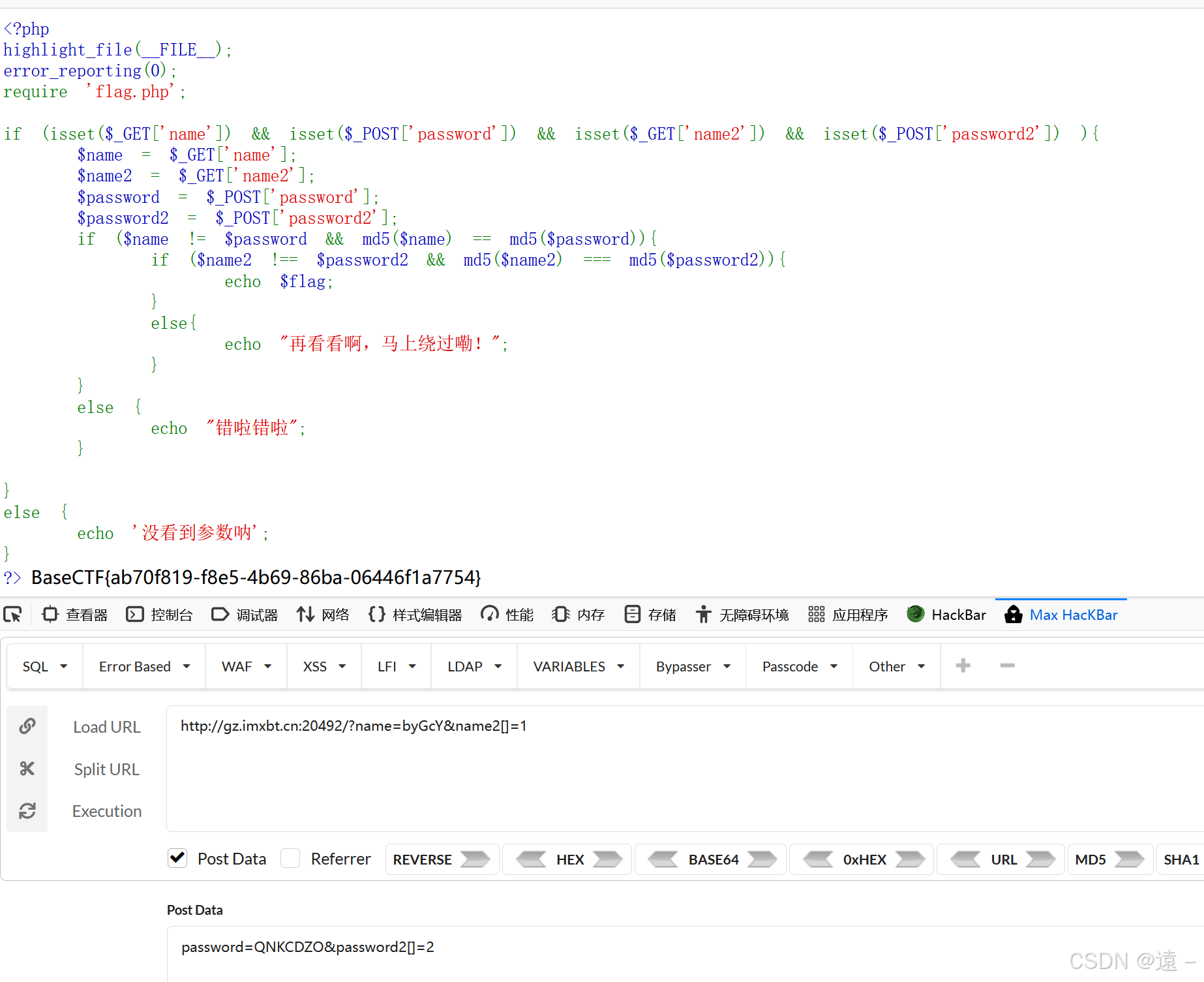Expand the Bypasser dropdown
The image size is (1204, 982).
(x=693, y=666)
